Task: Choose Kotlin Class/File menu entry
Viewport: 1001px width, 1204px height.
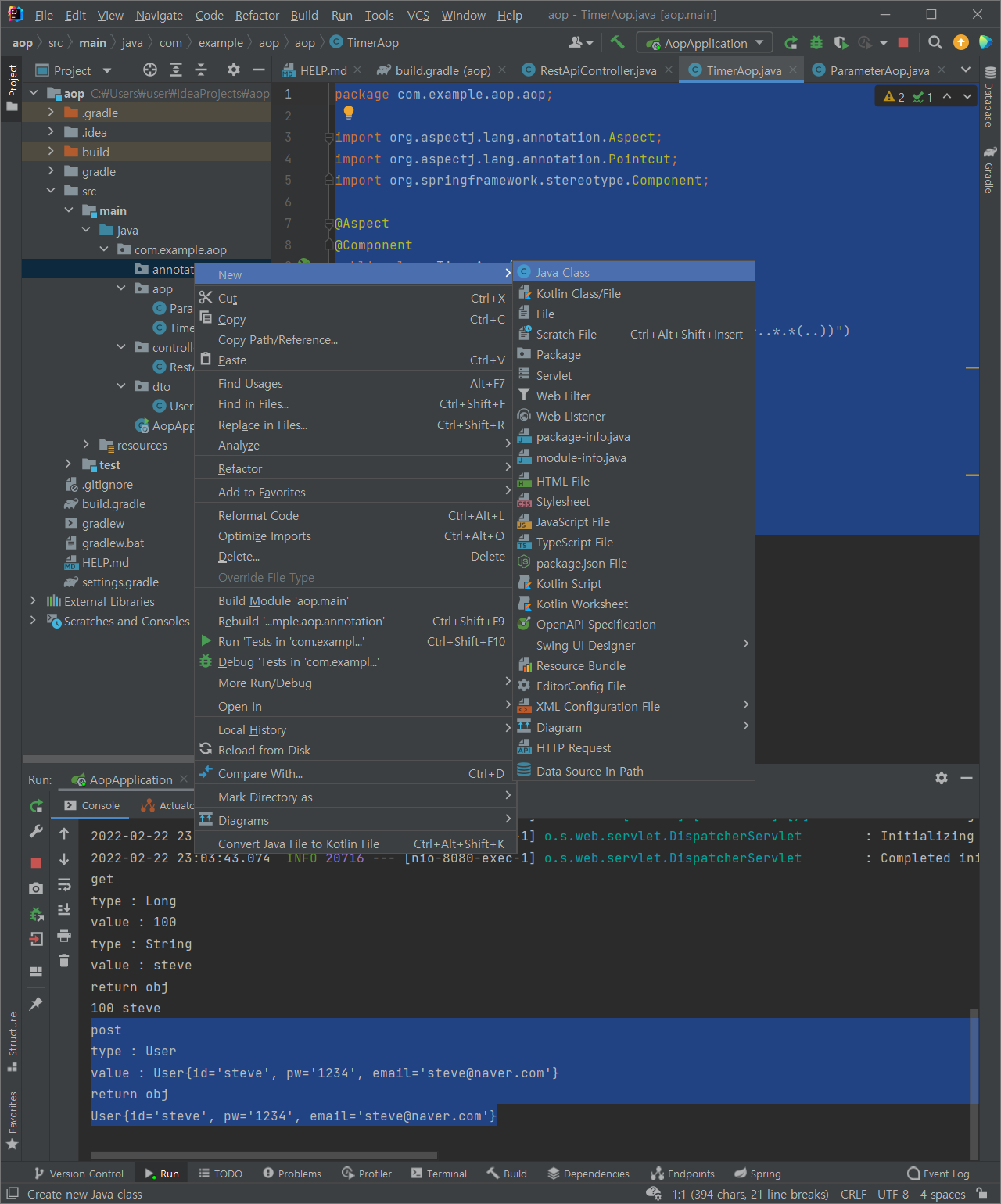Action: coord(633,293)
